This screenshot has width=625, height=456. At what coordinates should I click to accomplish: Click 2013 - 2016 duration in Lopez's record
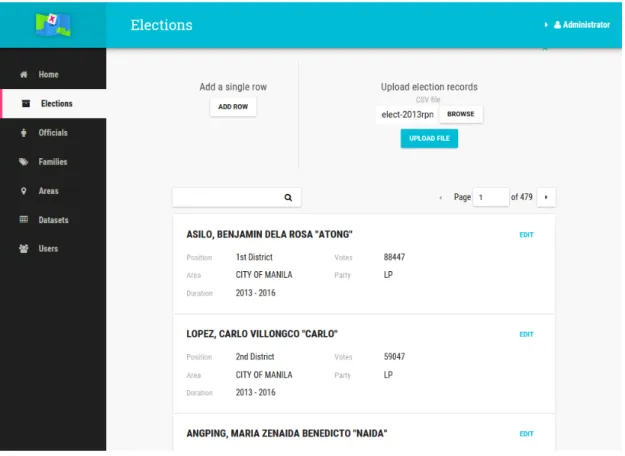point(256,393)
